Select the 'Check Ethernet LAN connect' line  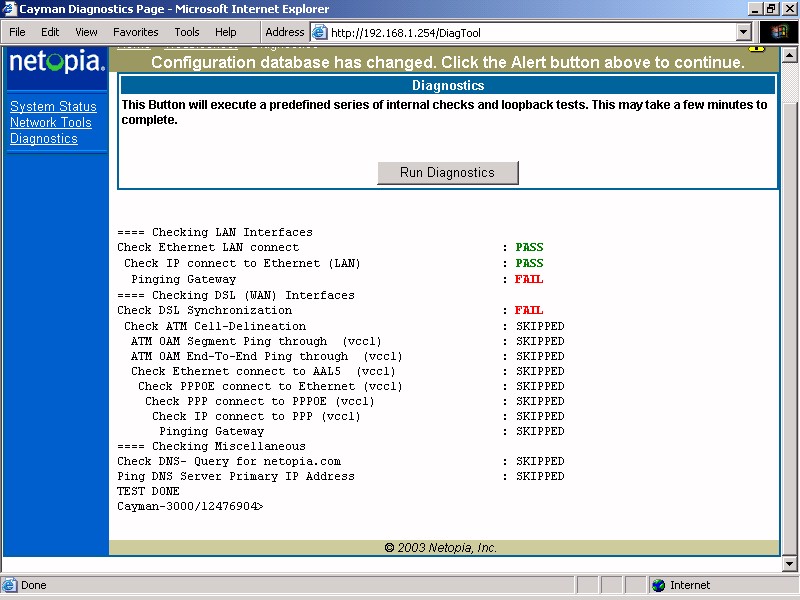208,247
